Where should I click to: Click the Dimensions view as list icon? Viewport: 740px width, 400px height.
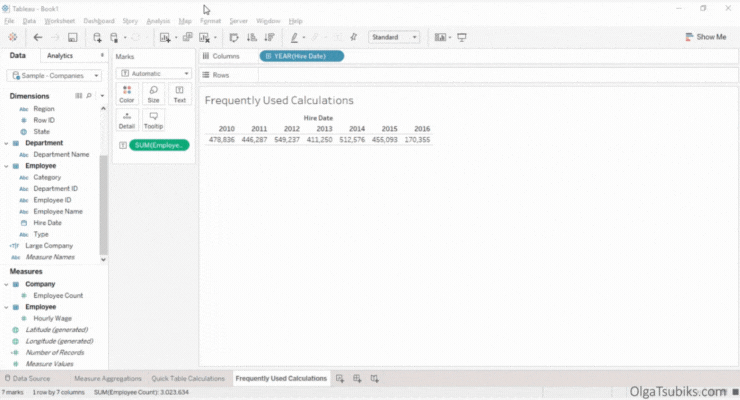(x=78, y=96)
